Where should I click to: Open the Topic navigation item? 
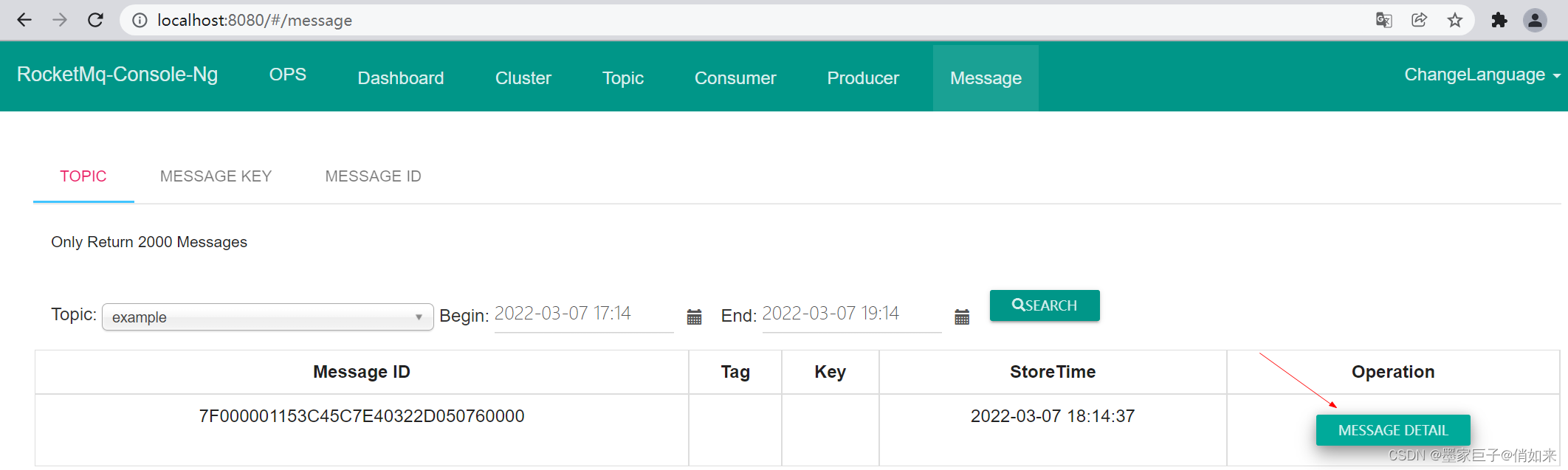coord(623,78)
